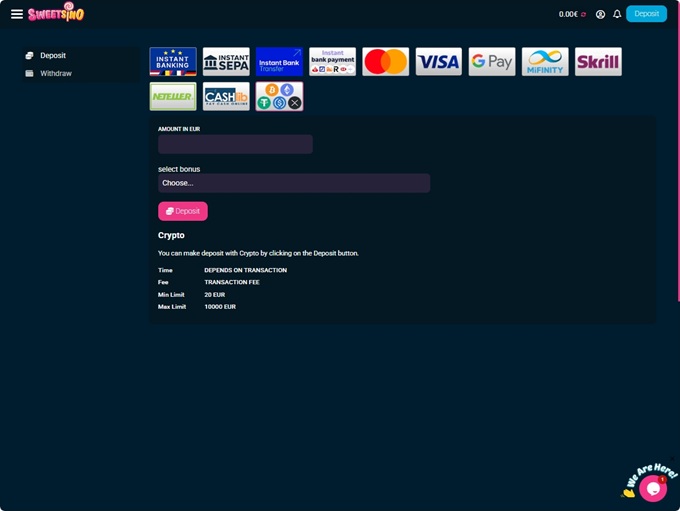The image size is (680, 511).
Task: Choose Instant Bank Transfer payment method
Action: click(x=279, y=62)
